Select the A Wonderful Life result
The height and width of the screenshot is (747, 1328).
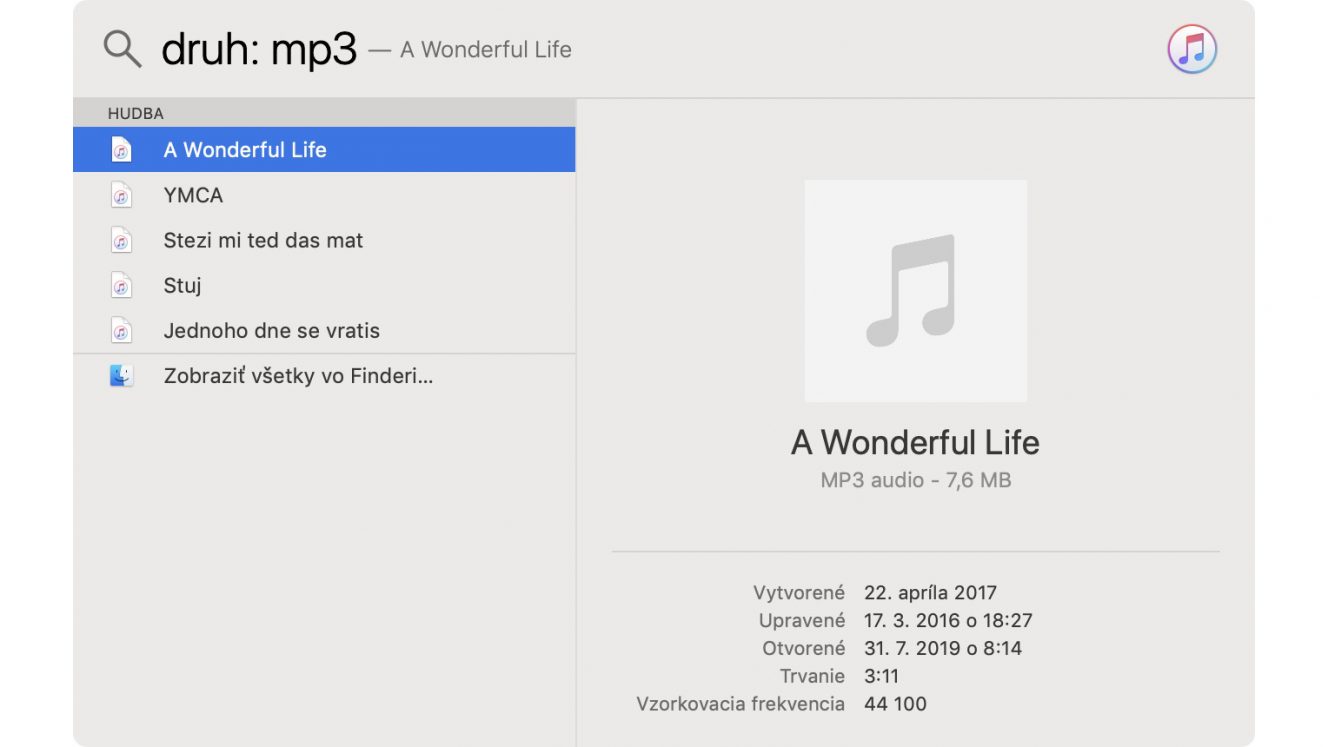coord(324,150)
